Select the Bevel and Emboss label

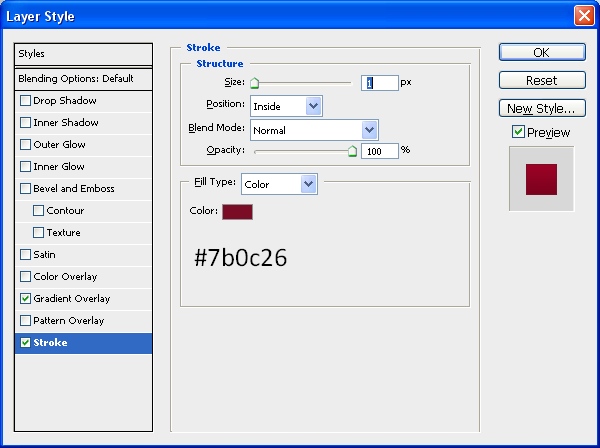tap(74, 189)
